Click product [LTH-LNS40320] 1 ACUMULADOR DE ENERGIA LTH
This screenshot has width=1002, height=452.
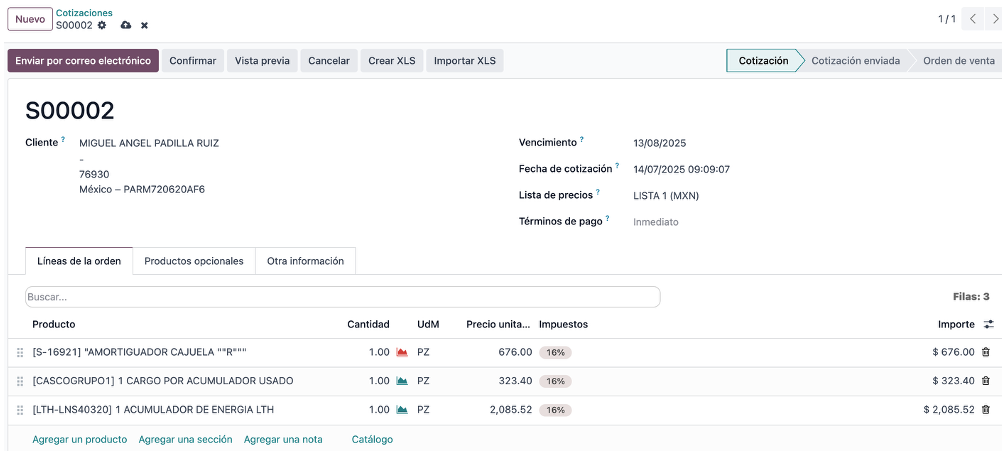pyautogui.click(x=153, y=409)
